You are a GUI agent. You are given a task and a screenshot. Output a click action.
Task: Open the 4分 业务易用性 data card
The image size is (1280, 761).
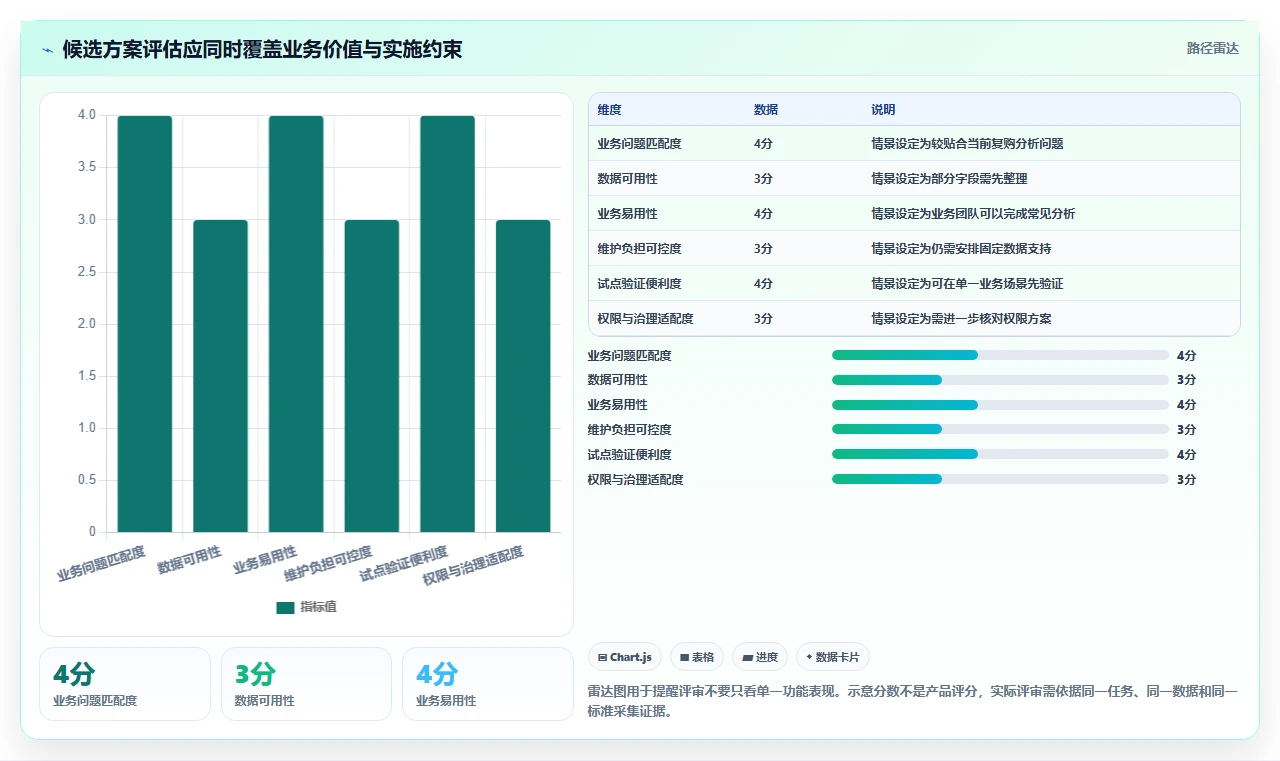click(x=488, y=684)
